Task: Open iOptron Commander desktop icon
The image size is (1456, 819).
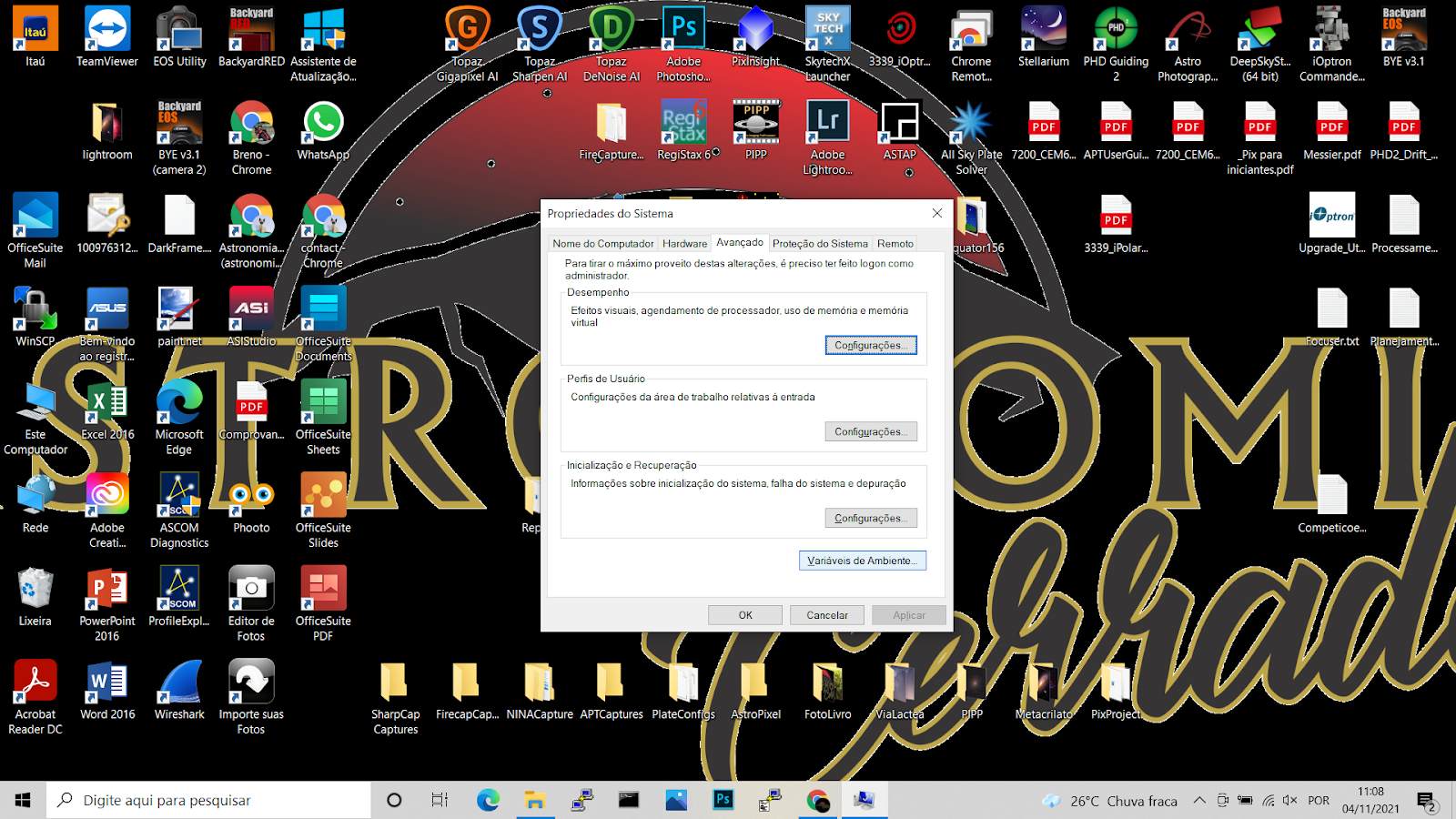Action: [1332, 44]
